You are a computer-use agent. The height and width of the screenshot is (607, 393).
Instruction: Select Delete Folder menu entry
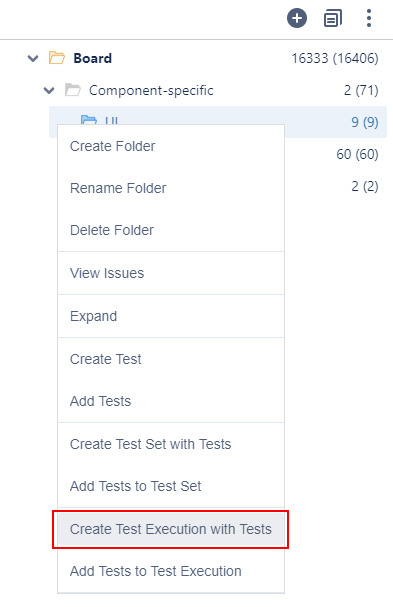coord(171,230)
